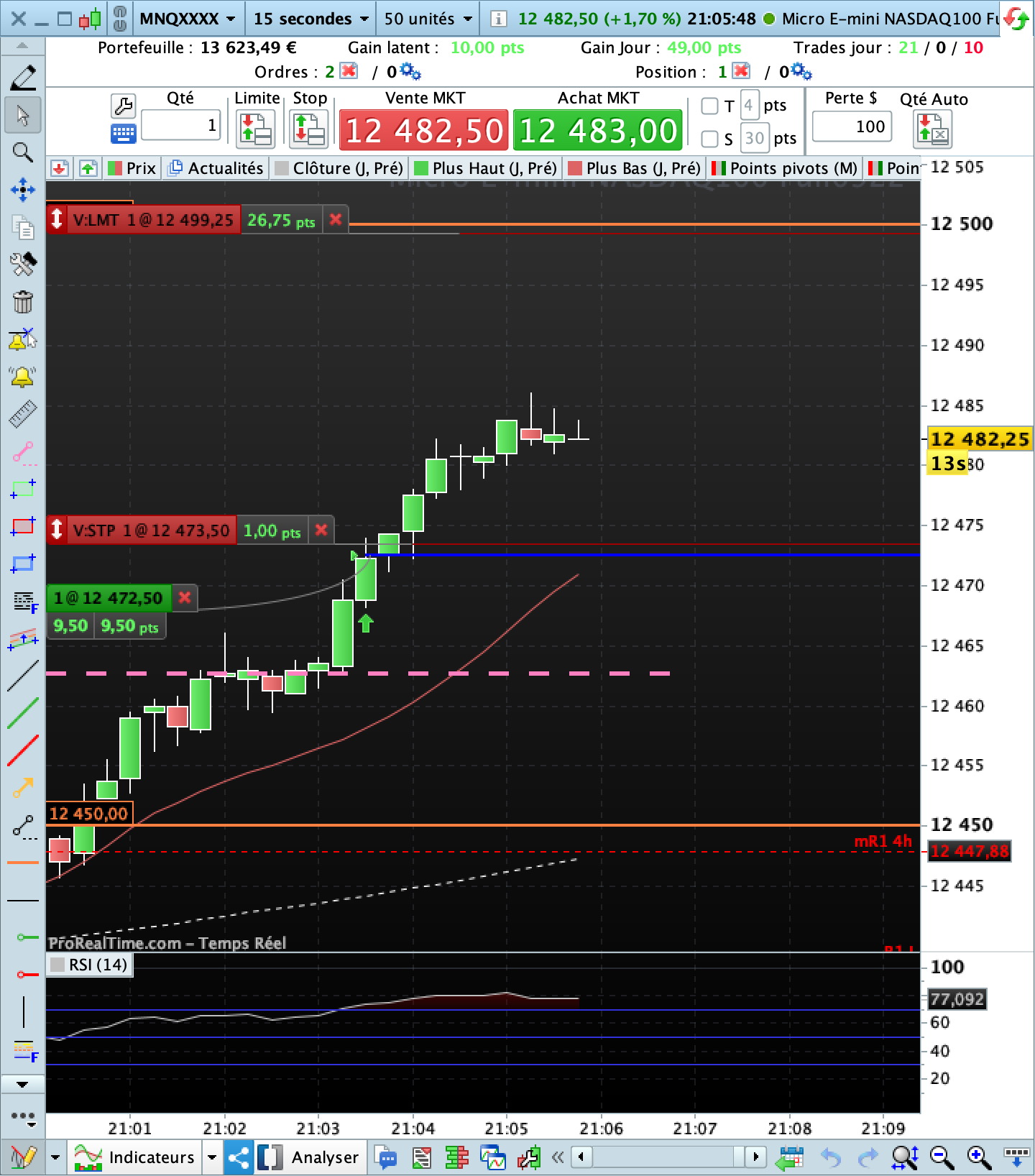Click the red Vente MKT sell button
1035x1176 pixels.
423,130
